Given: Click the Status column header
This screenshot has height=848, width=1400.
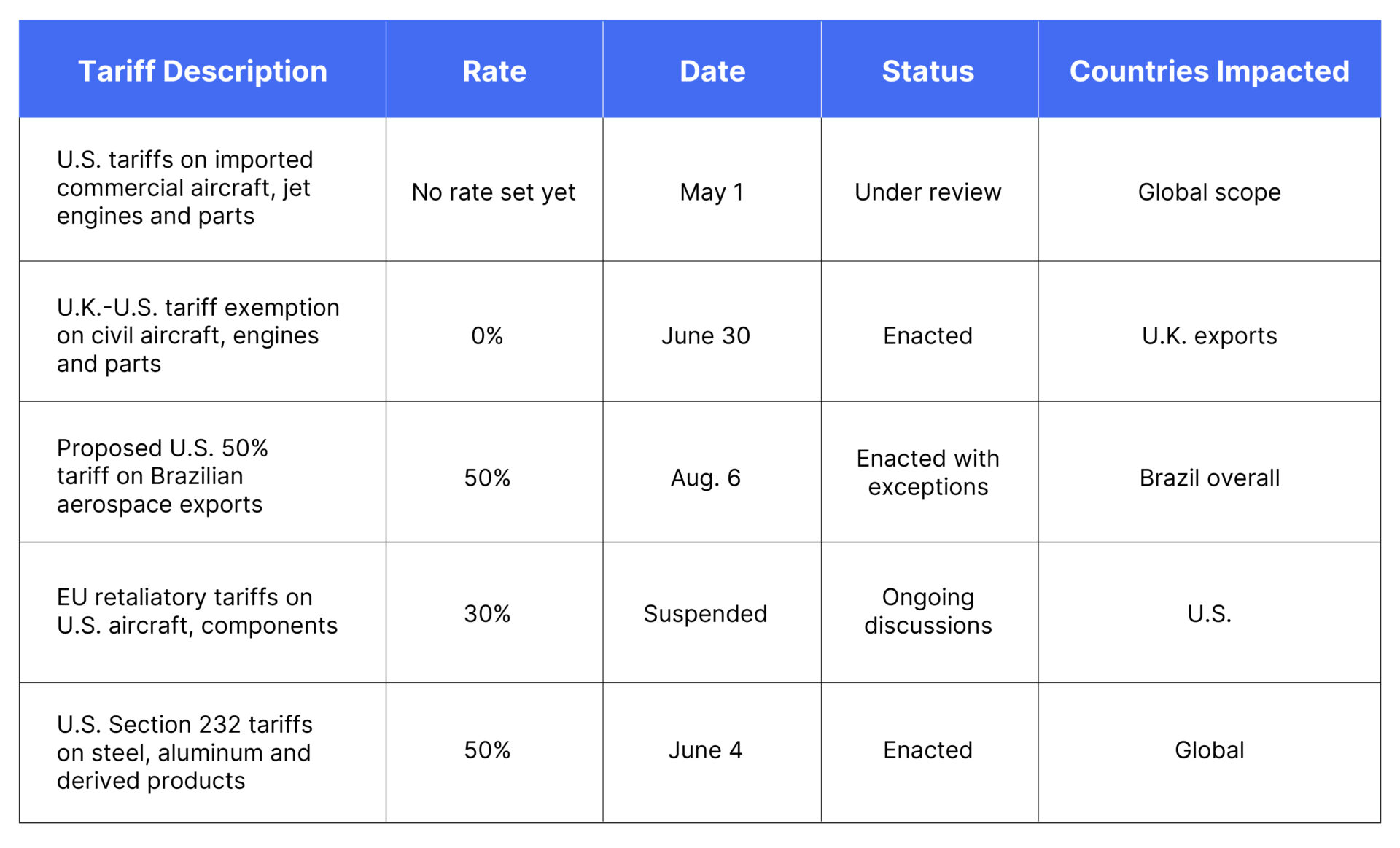Looking at the screenshot, I should click(927, 71).
